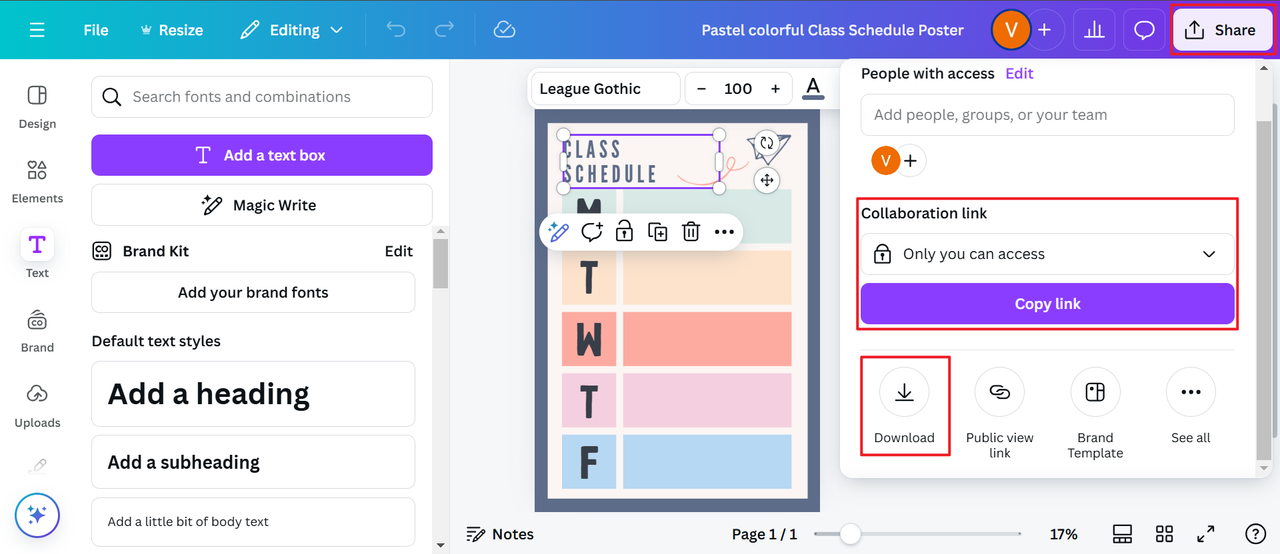The width and height of the screenshot is (1280, 554).
Task: Click the plus button beside share panel avatar
Action: [x=911, y=160]
